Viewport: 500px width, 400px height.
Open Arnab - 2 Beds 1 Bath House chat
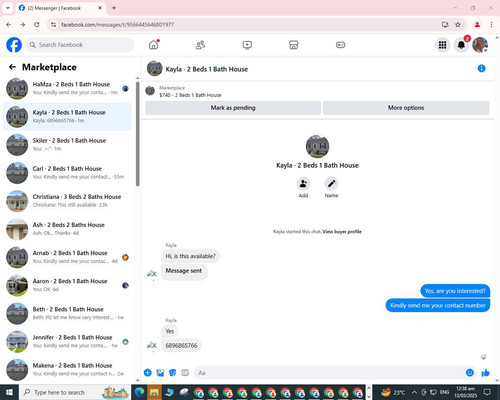click(68, 257)
